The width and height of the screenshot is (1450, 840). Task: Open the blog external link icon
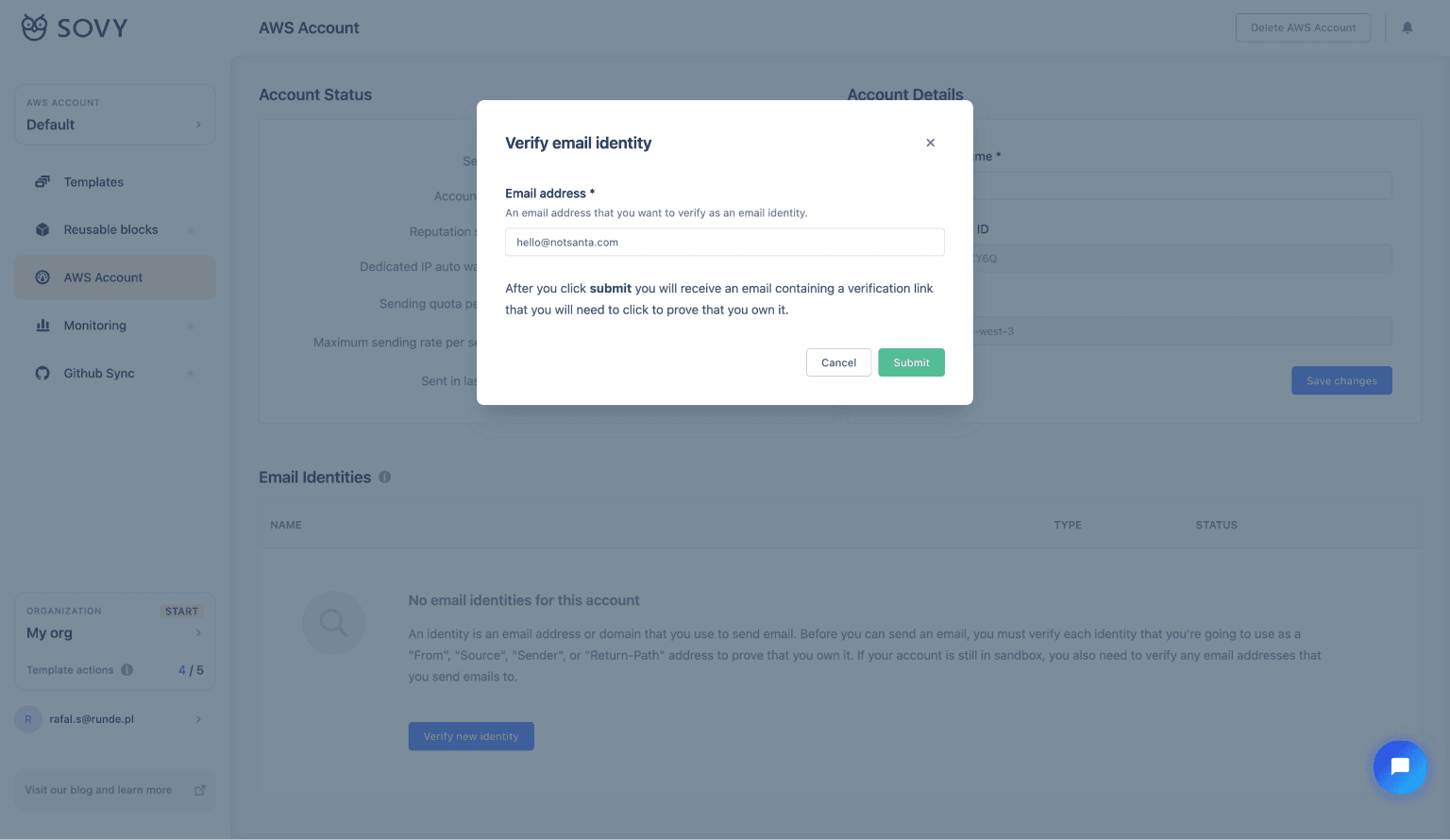(x=200, y=790)
